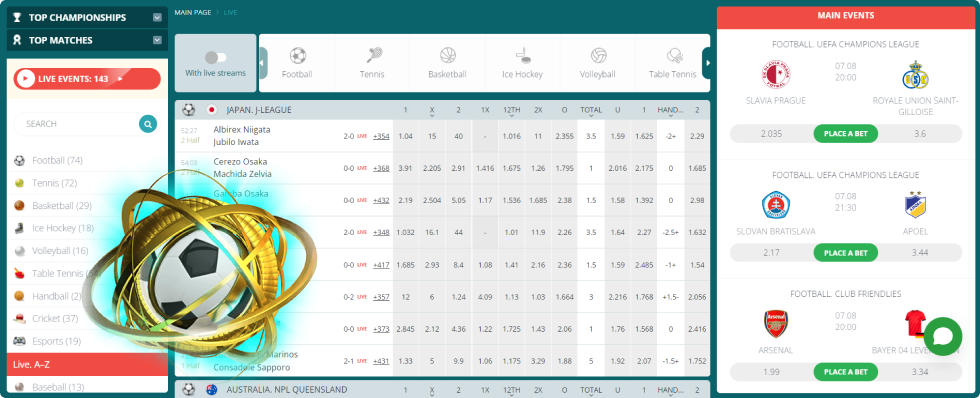Open Football sport tab icon
Screen dimensions: 980x398
coord(298,56)
